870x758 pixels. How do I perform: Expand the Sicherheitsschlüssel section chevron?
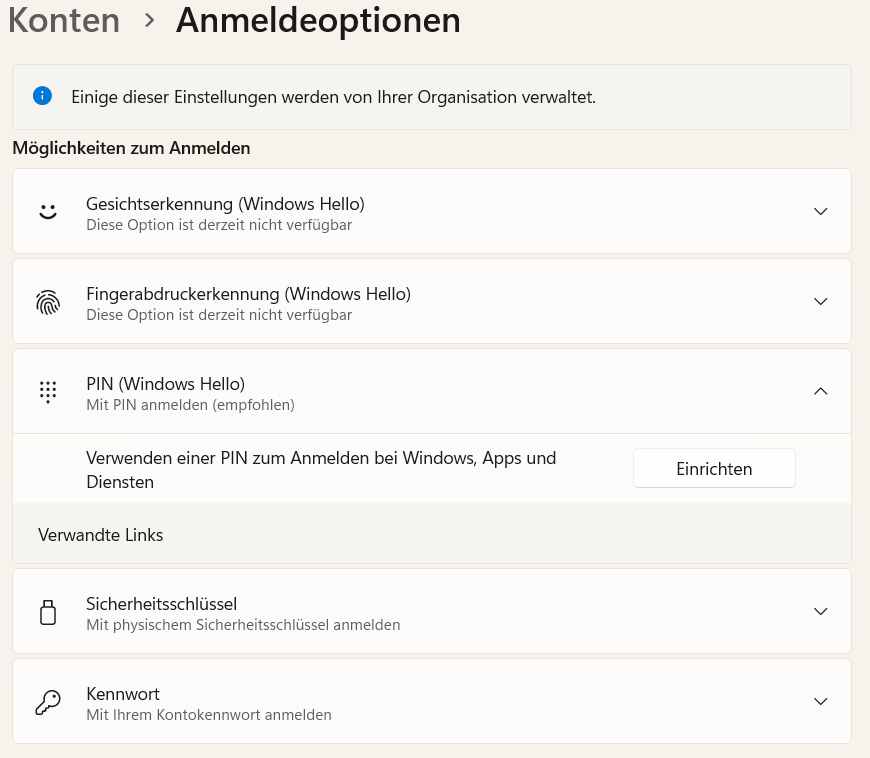[820, 612]
